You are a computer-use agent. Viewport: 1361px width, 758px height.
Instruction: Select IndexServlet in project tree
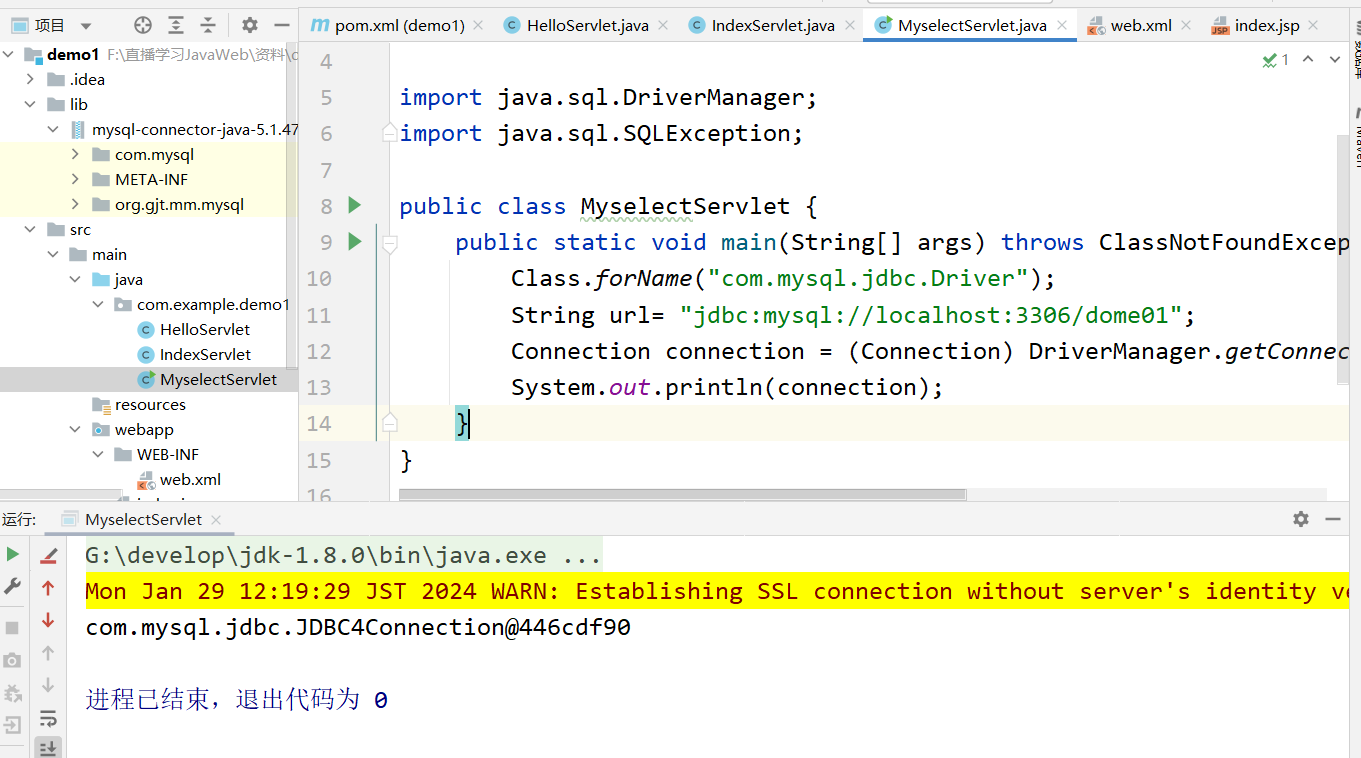coord(205,354)
